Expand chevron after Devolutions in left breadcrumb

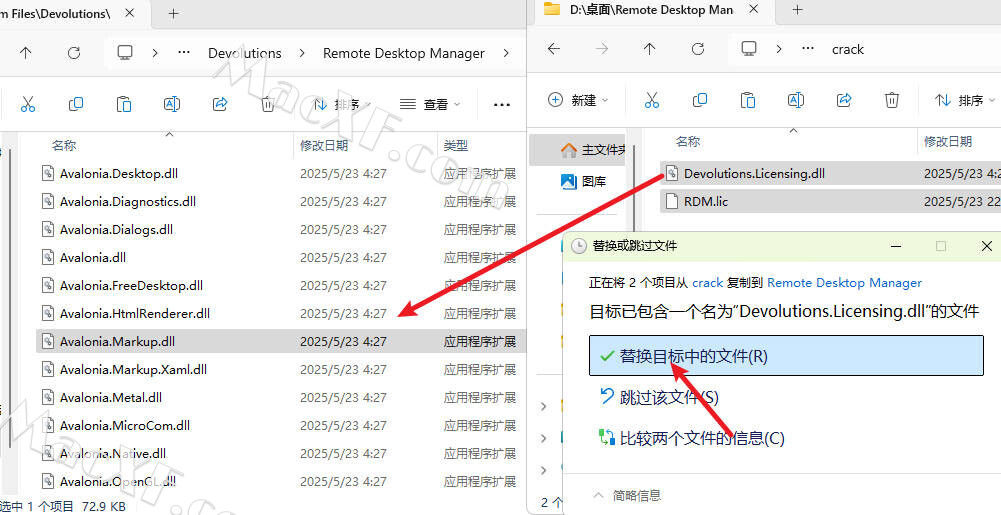(302, 53)
